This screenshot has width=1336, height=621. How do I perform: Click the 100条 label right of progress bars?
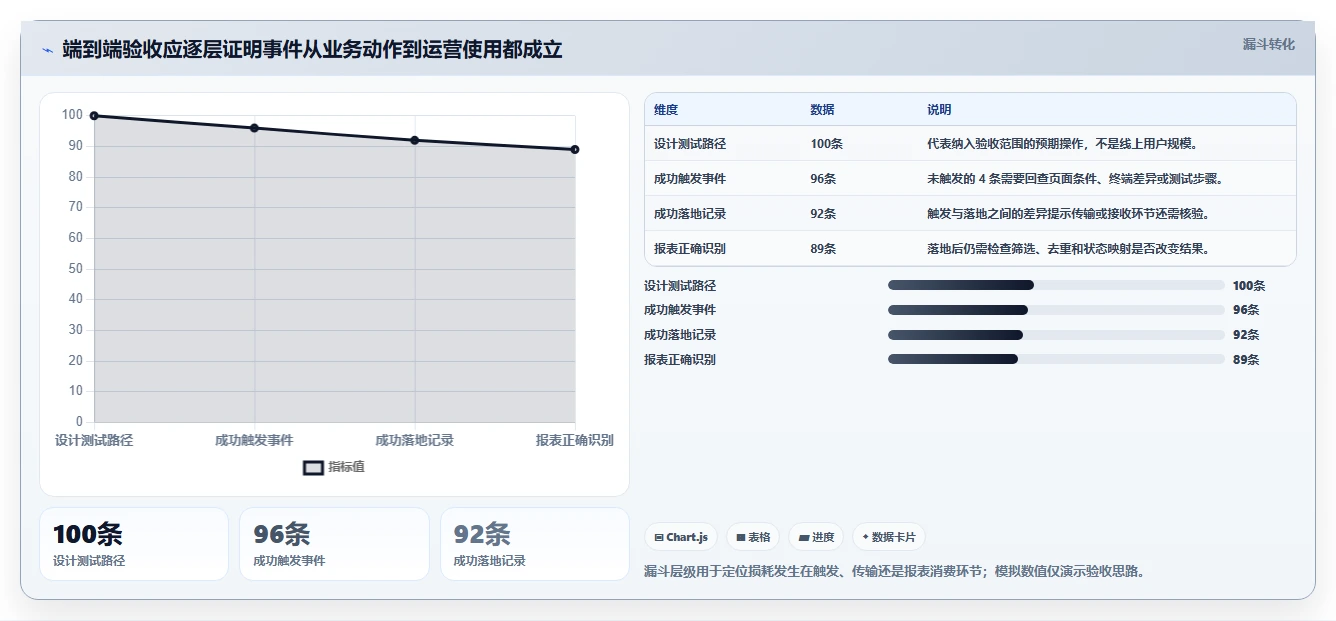pyautogui.click(x=1249, y=286)
